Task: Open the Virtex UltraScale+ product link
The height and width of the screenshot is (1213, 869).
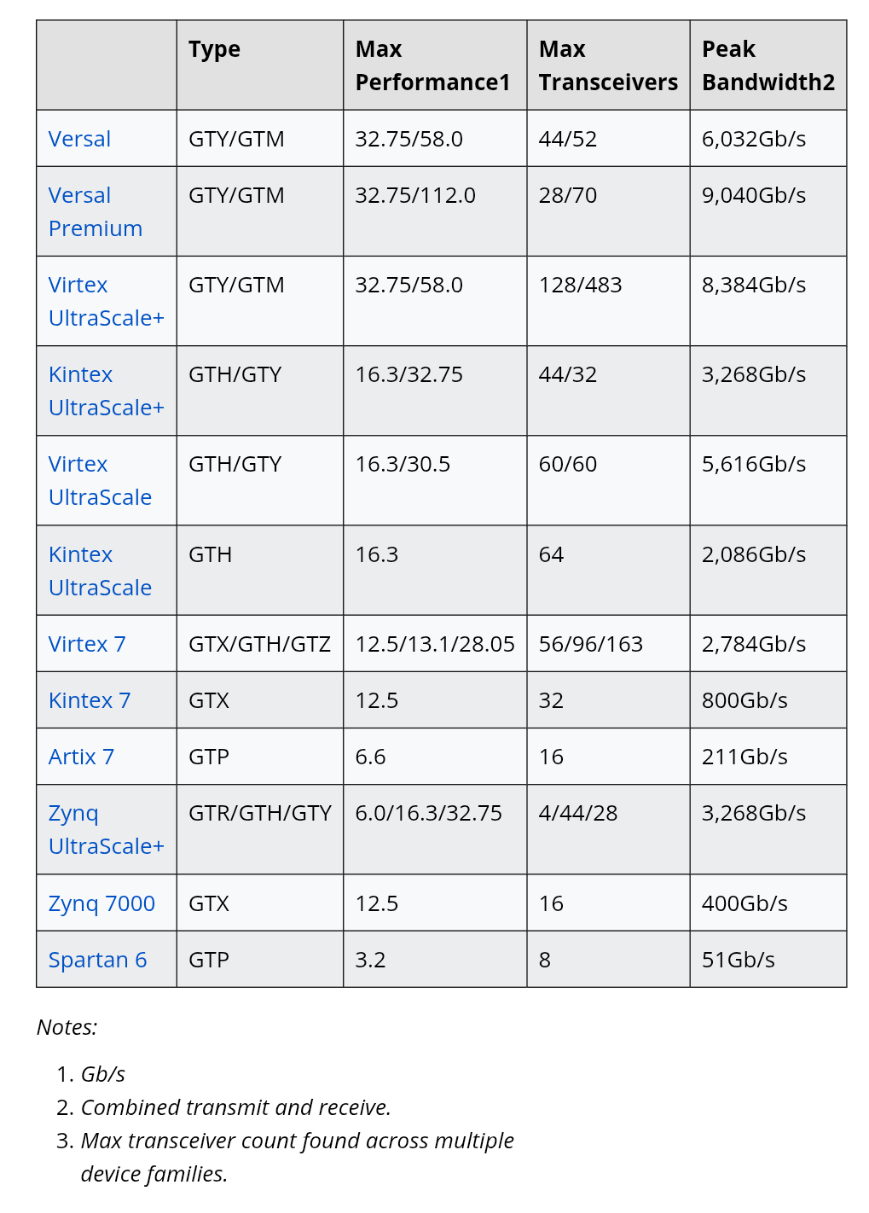Action: click(105, 302)
